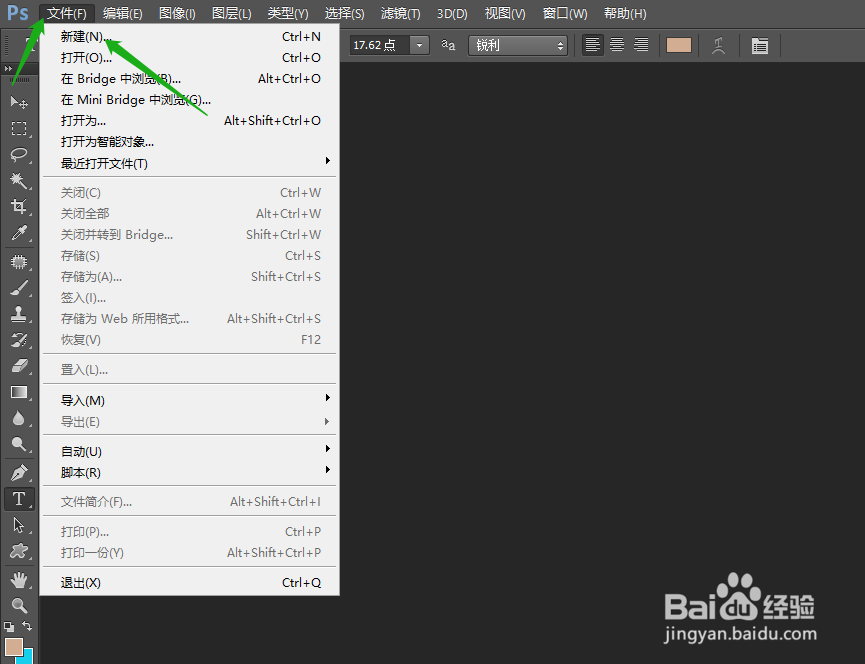
Task: Select the Crop tool
Action: [x=19, y=206]
